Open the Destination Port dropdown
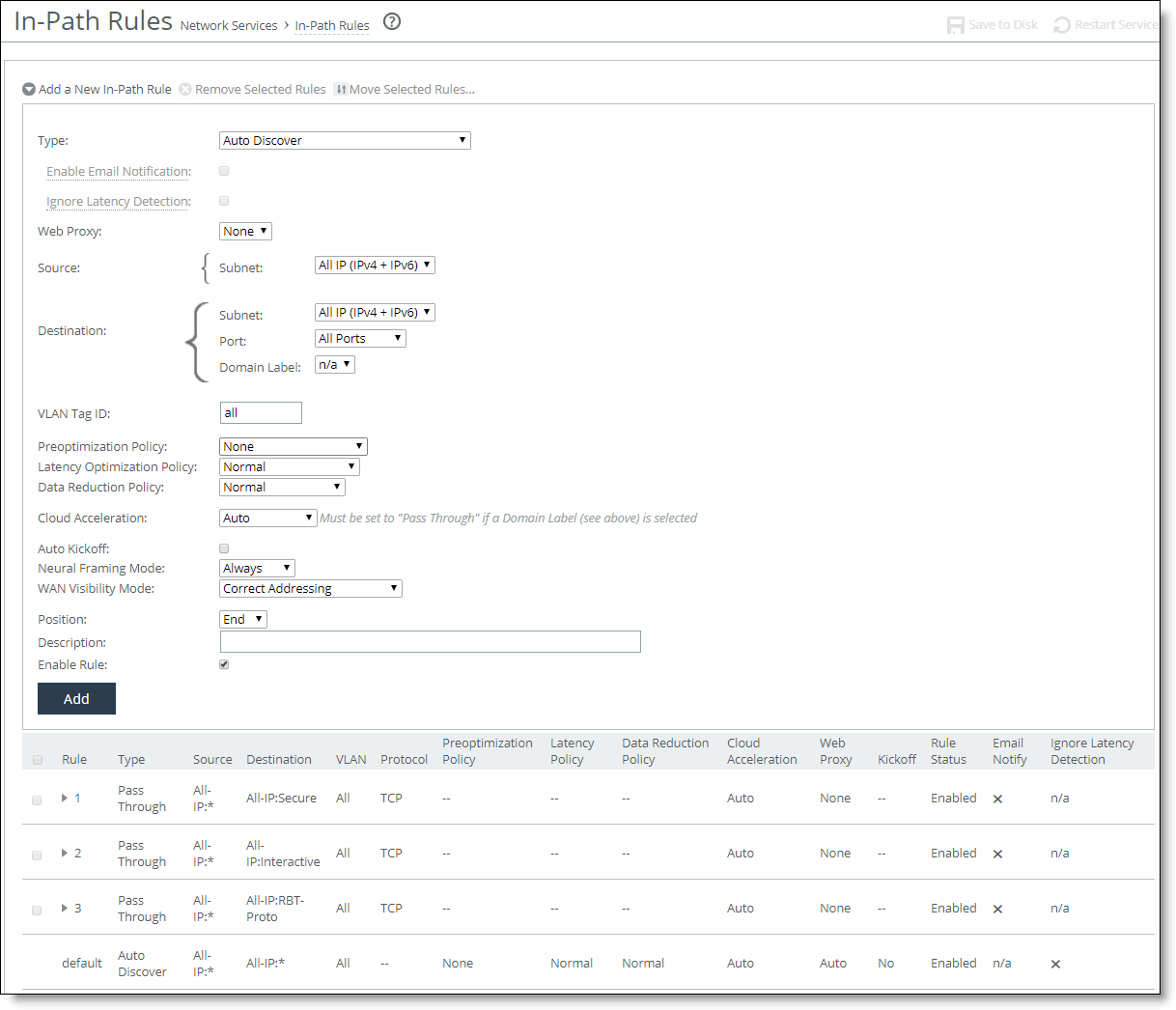Viewport: 1176px width, 1010px height. point(359,337)
